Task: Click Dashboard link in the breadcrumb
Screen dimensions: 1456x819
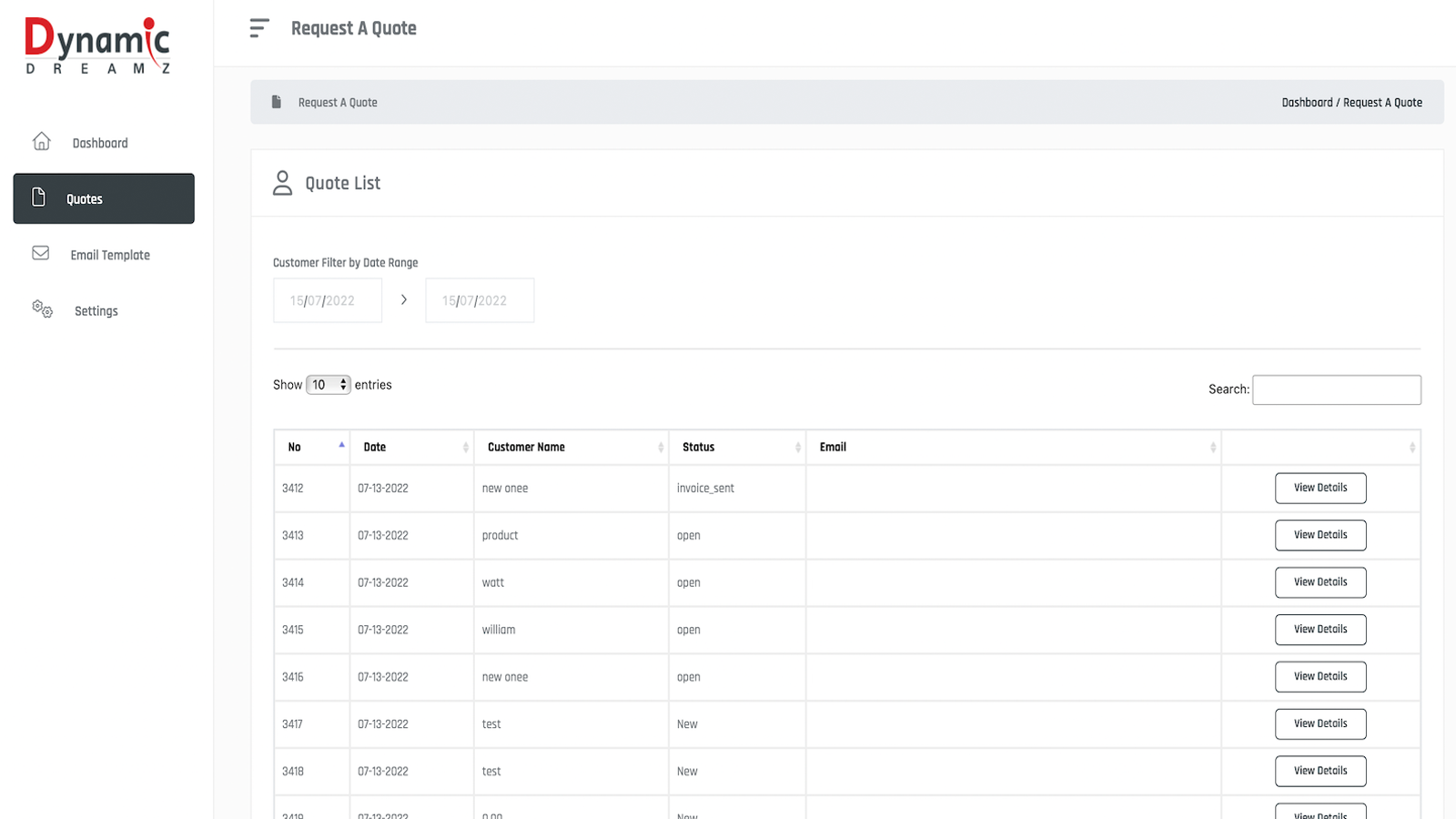Action: 1307,103
